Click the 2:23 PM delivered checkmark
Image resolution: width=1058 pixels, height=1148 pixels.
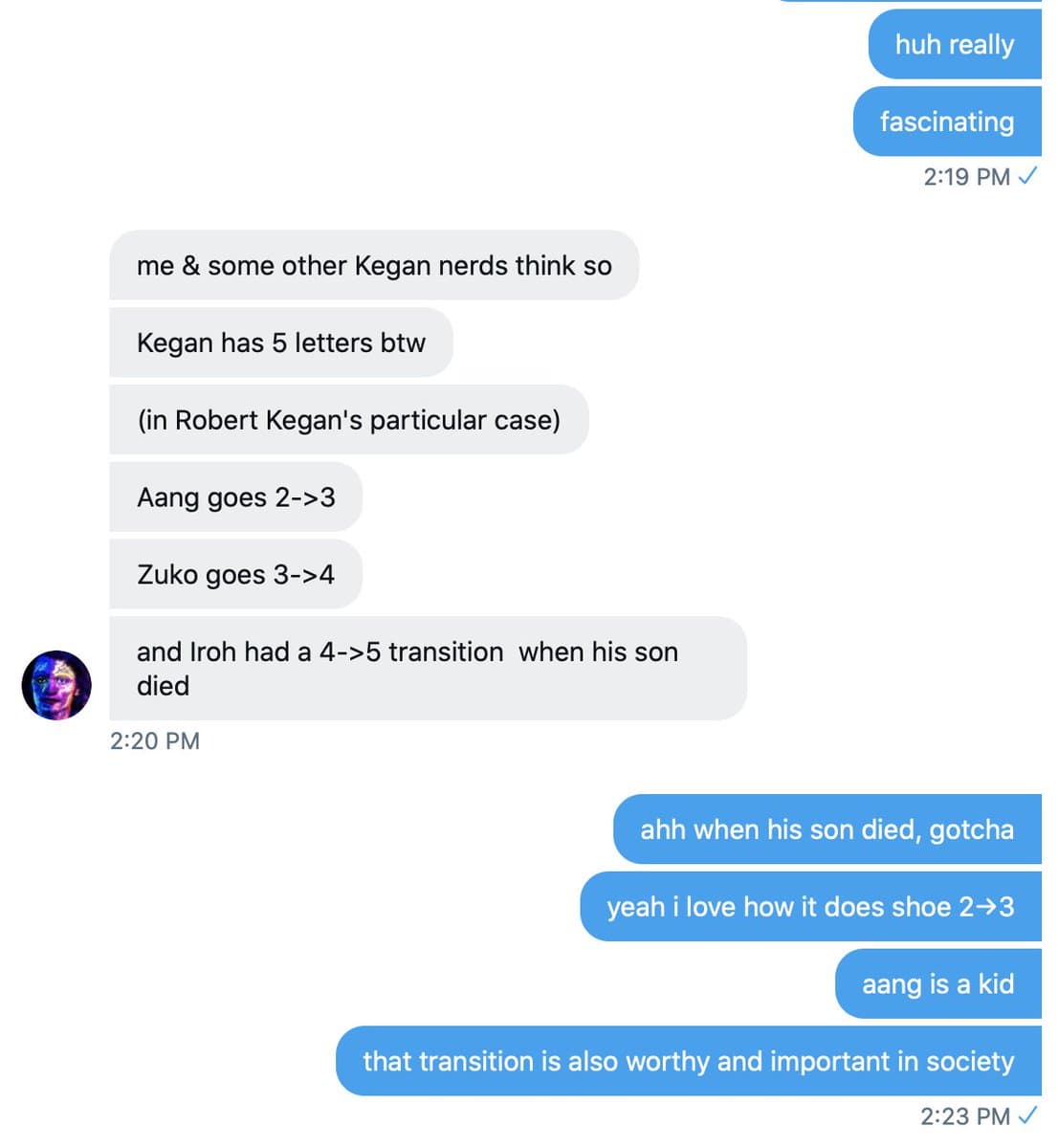tap(1027, 1115)
